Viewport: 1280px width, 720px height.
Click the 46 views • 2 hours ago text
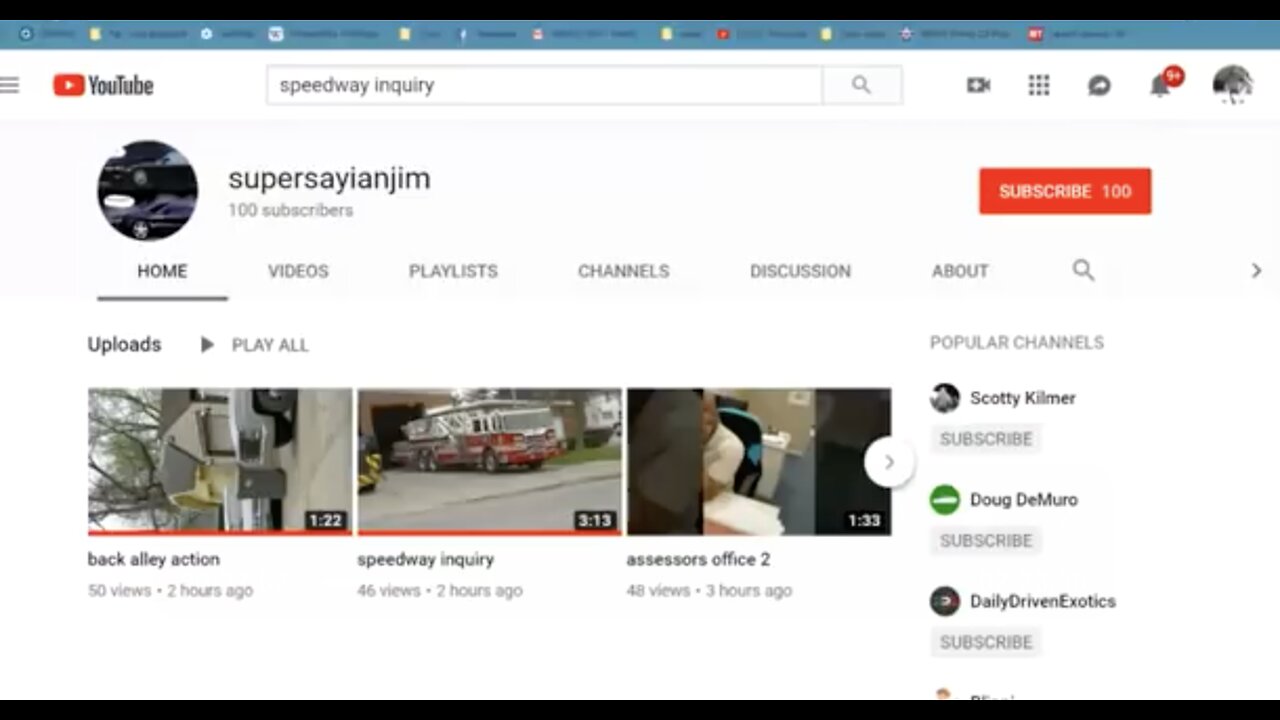440,591
